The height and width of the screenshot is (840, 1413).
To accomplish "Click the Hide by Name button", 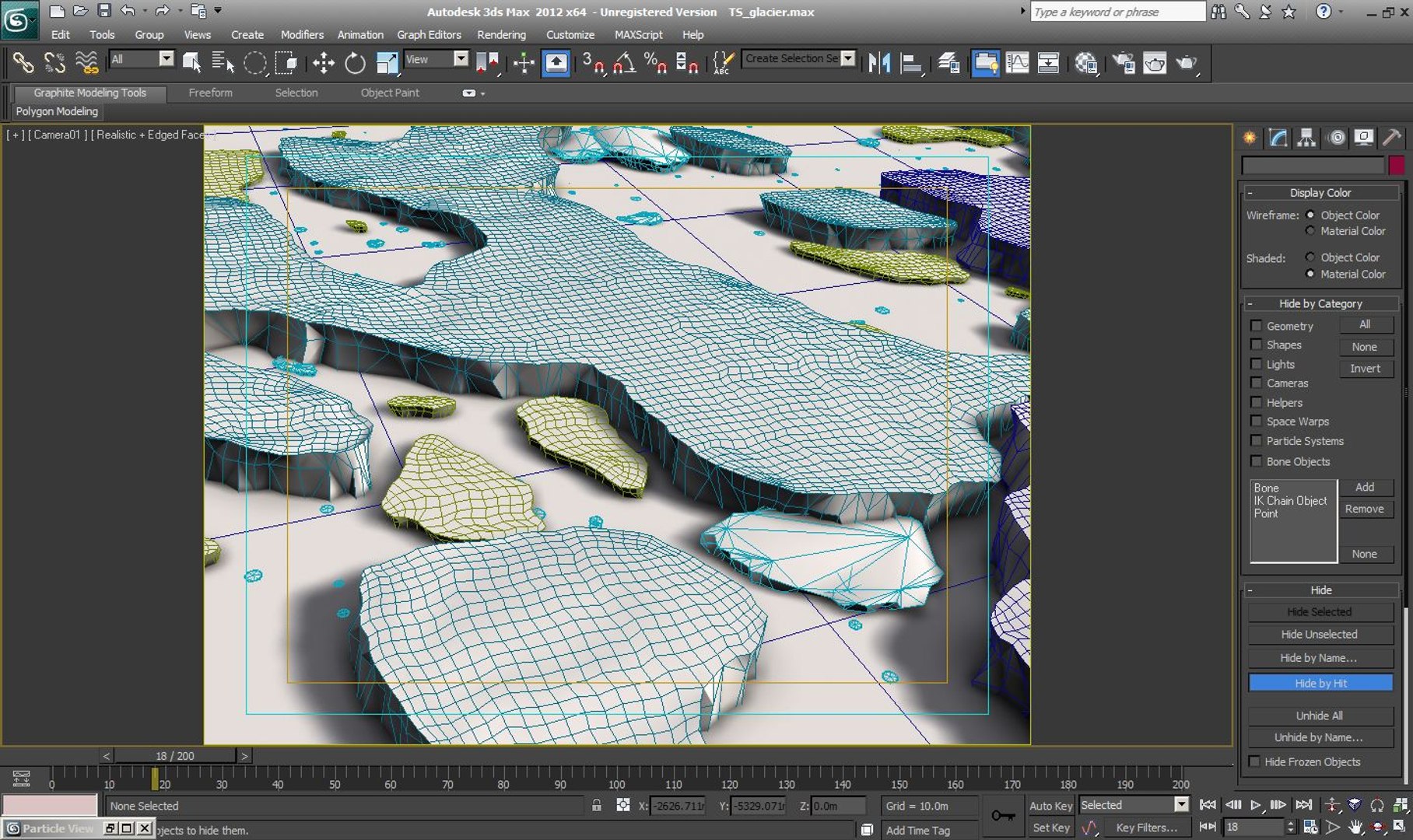I will coord(1320,658).
